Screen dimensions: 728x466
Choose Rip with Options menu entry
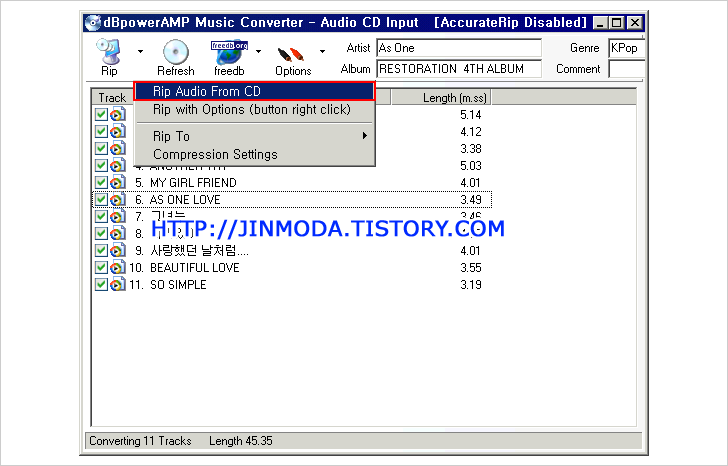tap(254, 110)
